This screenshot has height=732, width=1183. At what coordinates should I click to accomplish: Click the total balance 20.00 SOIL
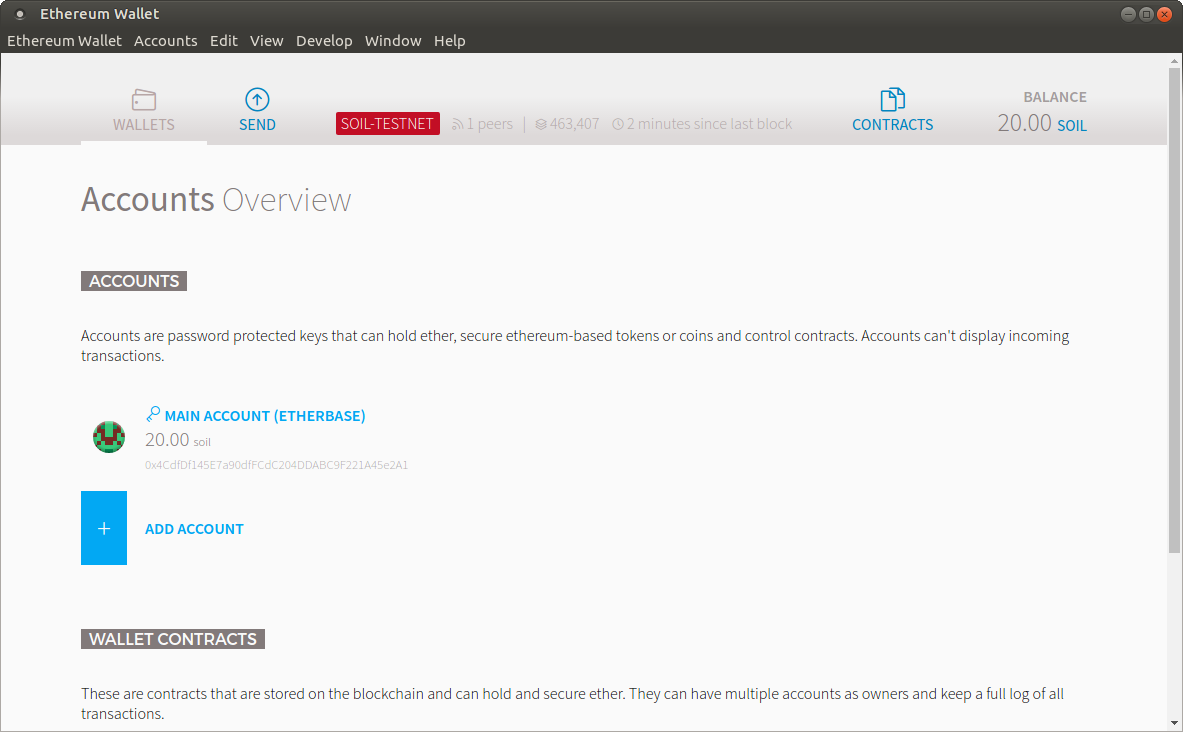pos(1042,123)
